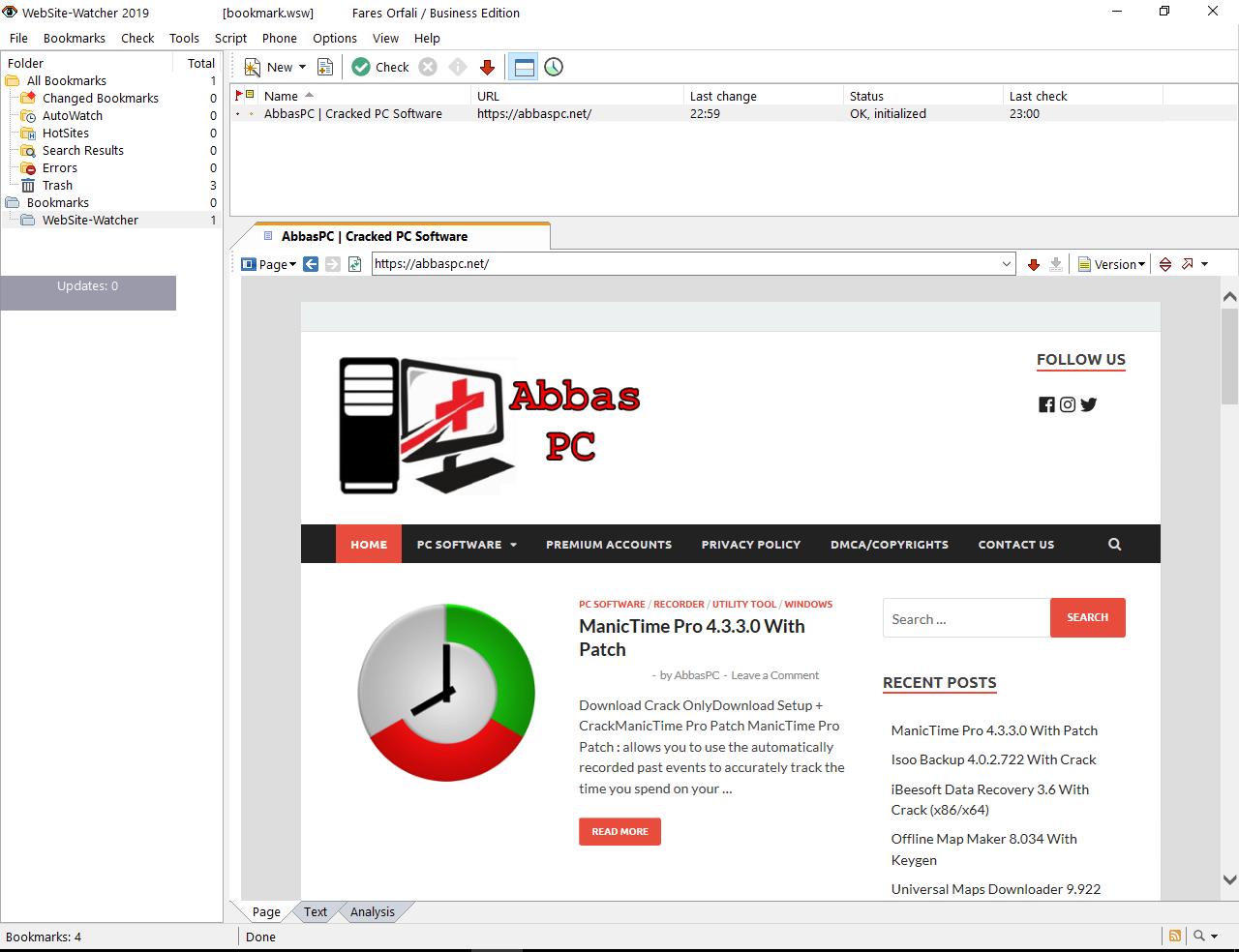This screenshot has height=952, width=1239.
Task: Open the dropdown arrow after red diagonal arrow
Action: coord(1205,264)
